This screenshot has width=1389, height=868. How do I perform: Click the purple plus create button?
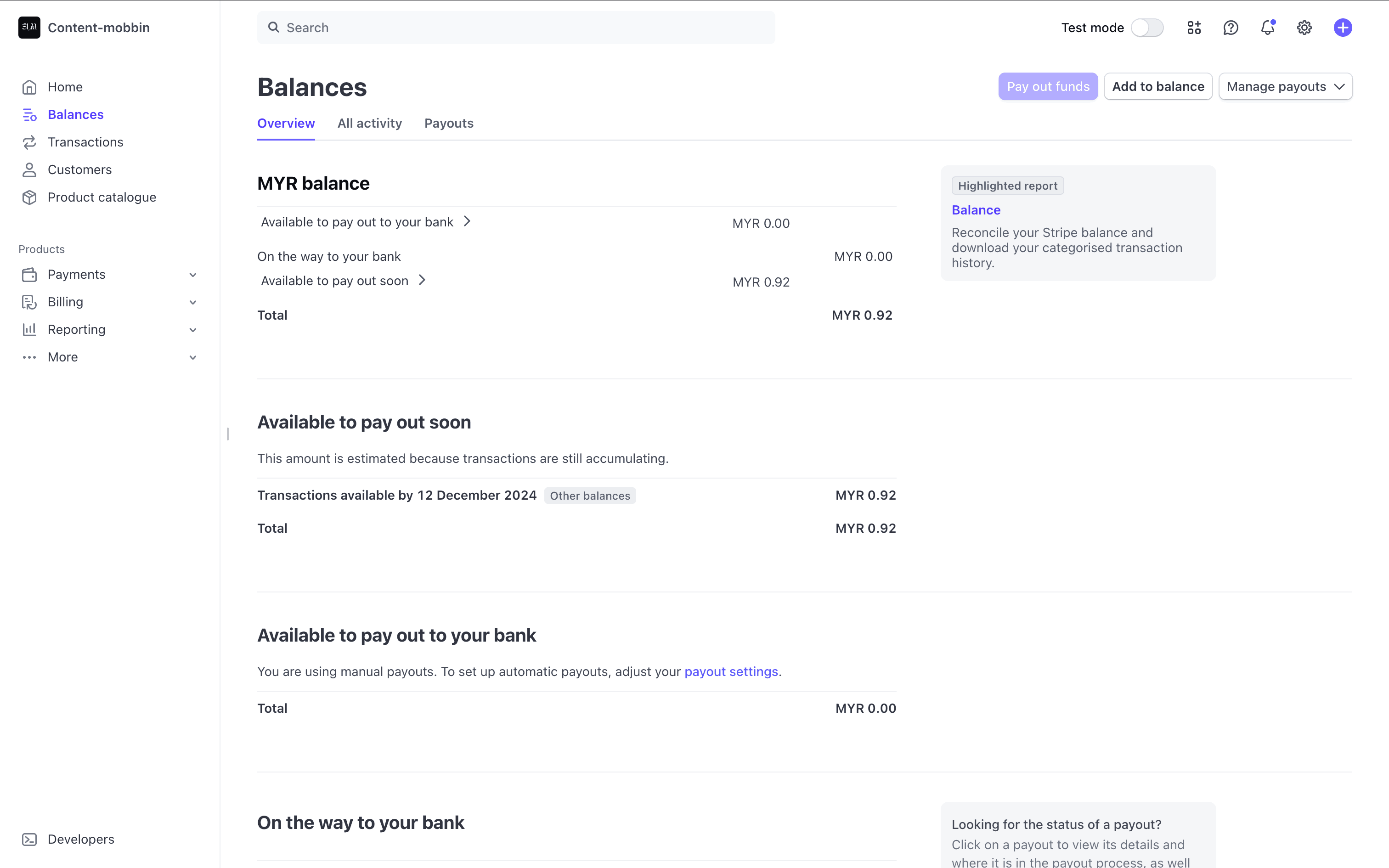click(1343, 28)
